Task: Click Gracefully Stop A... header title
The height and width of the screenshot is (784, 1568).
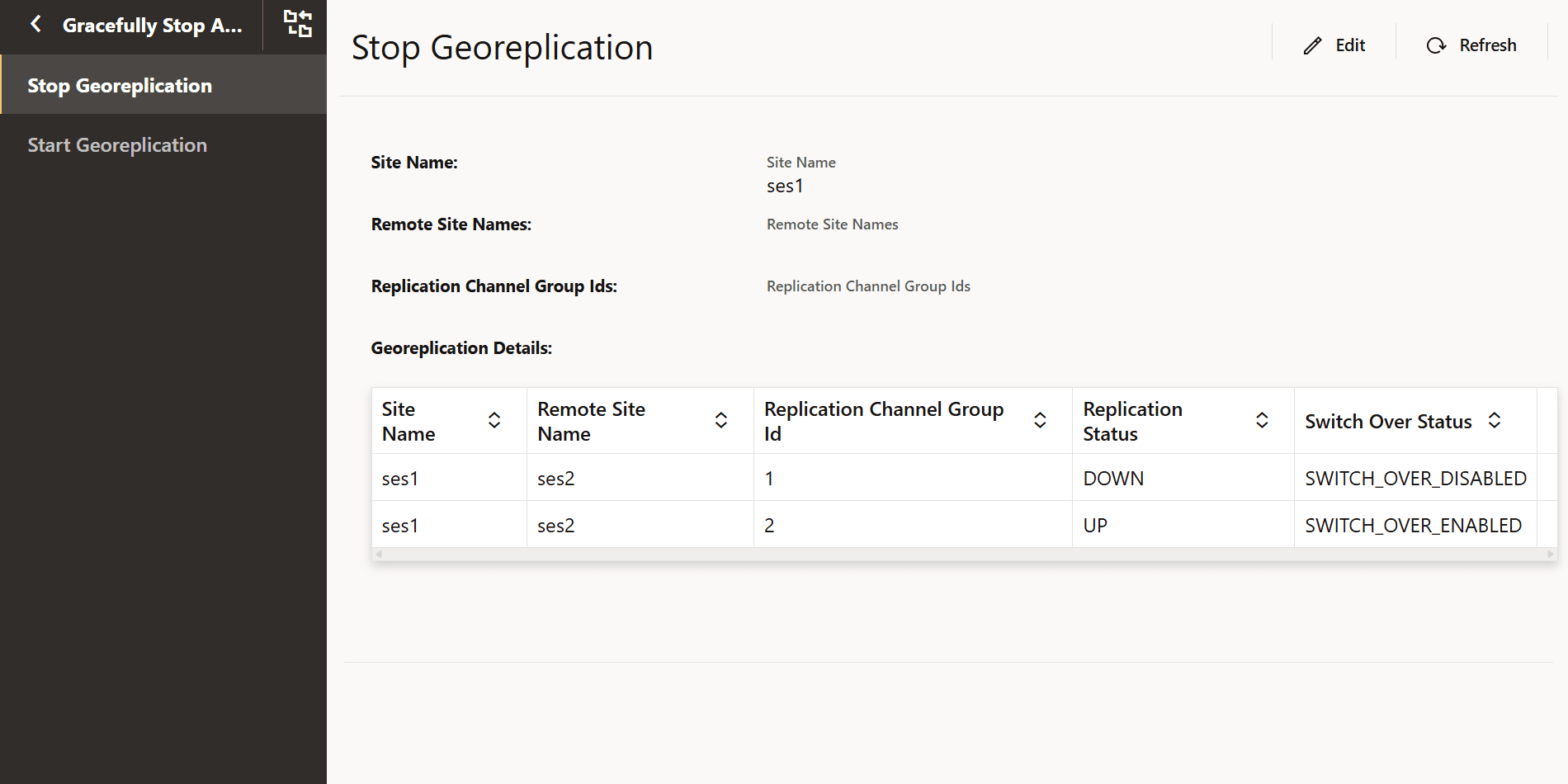Action: 153,25
